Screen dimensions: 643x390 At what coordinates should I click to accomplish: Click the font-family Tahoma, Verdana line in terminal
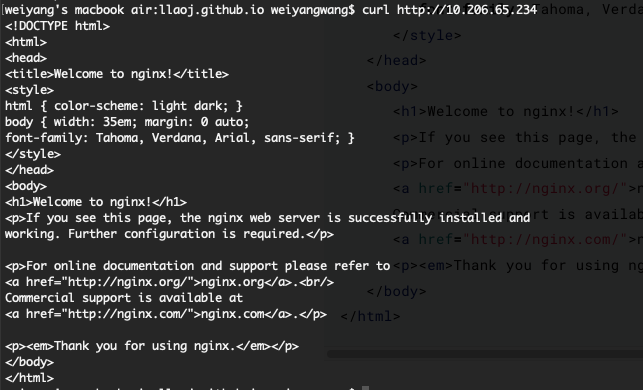(180, 138)
